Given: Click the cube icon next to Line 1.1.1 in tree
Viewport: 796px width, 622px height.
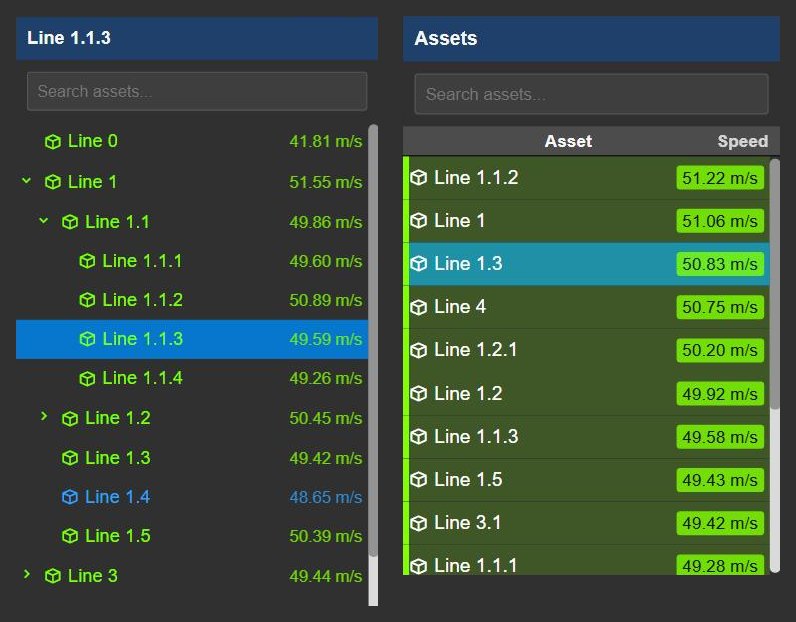Looking at the screenshot, I should 87,261.
